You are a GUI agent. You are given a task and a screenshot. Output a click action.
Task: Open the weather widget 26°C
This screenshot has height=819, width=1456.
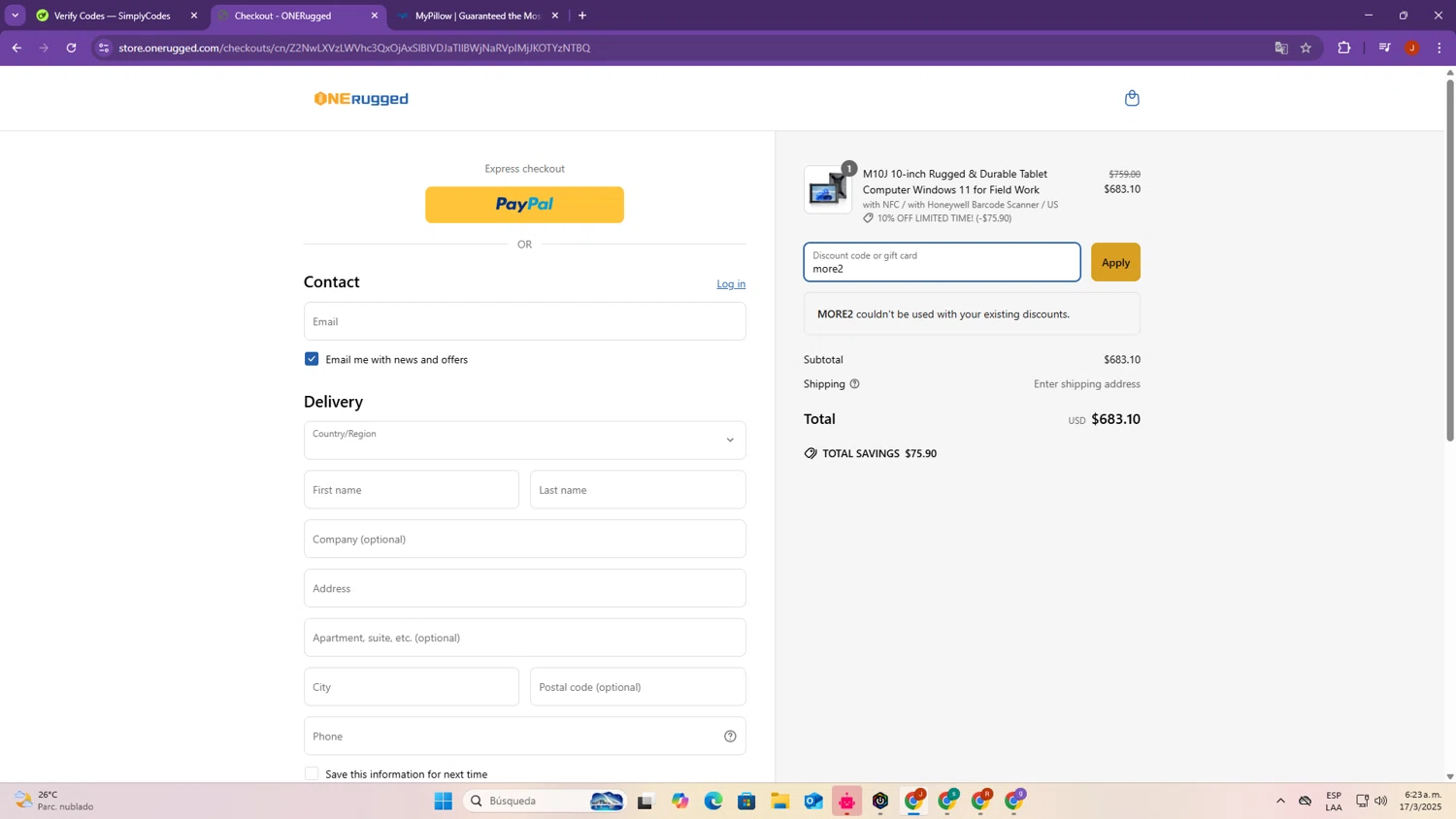56,801
